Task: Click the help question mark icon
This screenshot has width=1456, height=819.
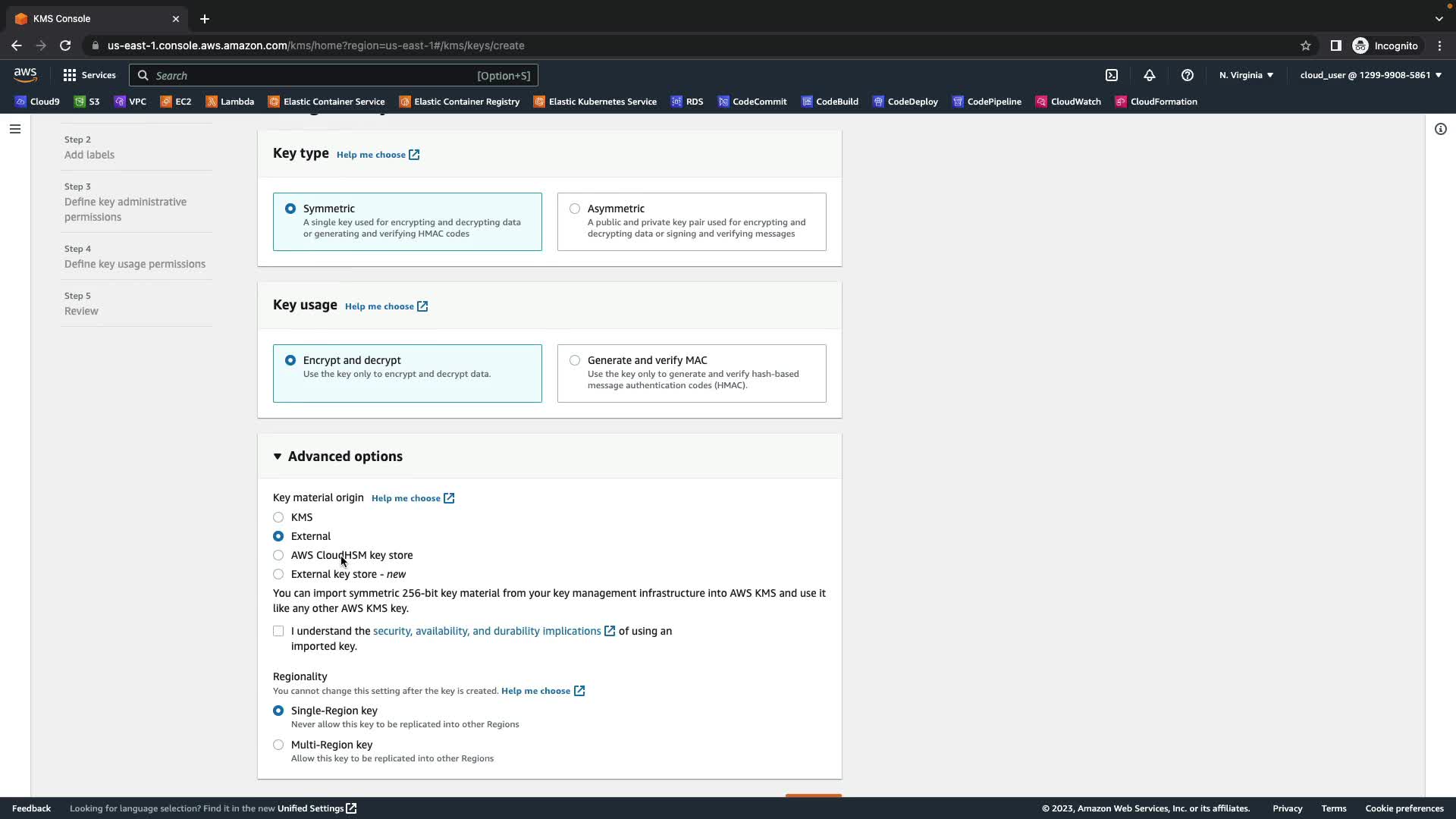Action: pyautogui.click(x=1187, y=75)
